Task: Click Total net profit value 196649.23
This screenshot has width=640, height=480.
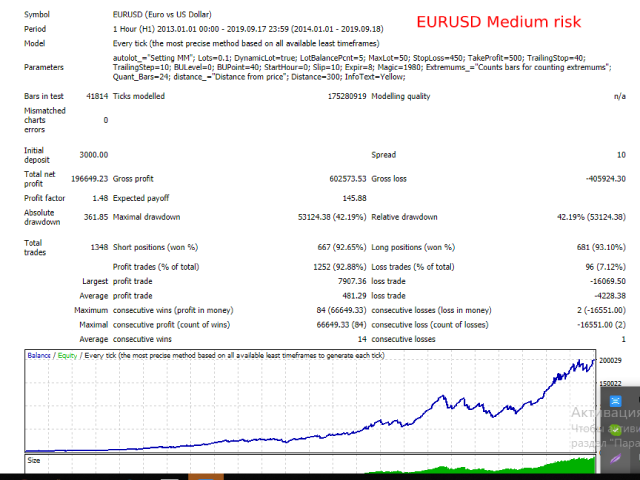Action: (x=89, y=179)
